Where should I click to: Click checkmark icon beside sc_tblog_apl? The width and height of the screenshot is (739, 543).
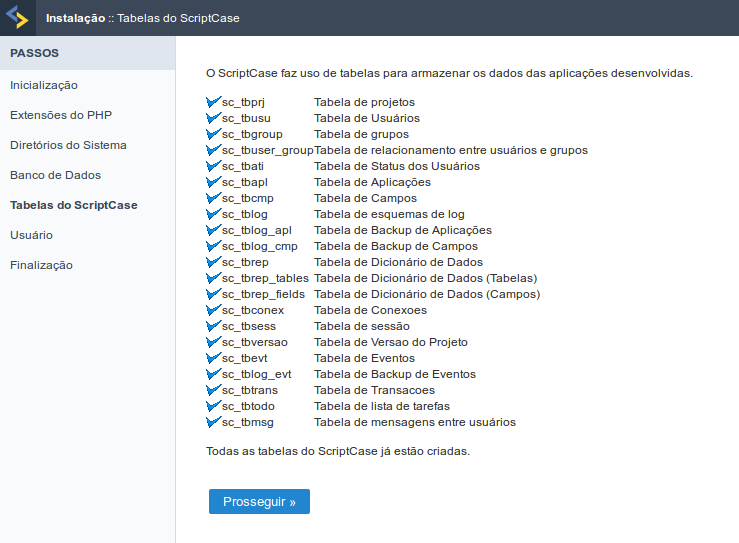[x=213, y=230]
